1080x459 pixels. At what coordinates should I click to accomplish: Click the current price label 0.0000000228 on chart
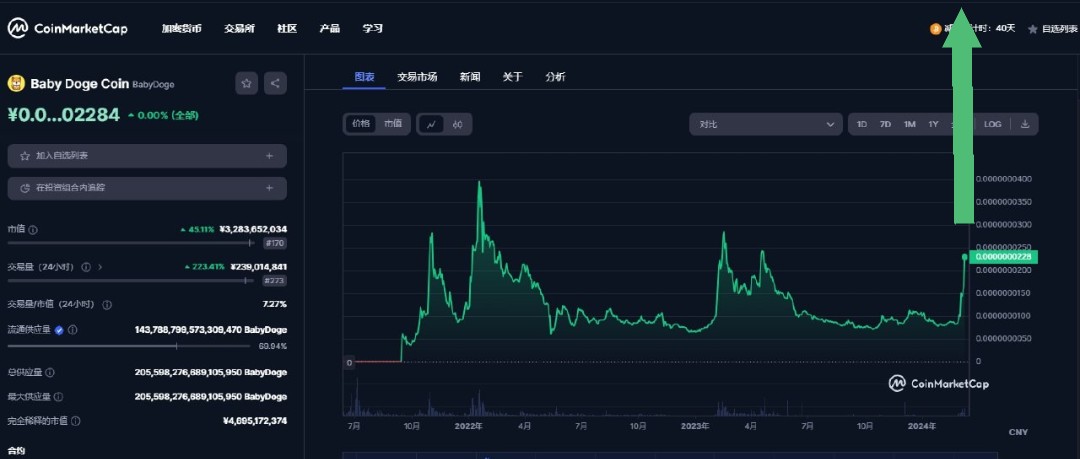(x=1003, y=257)
